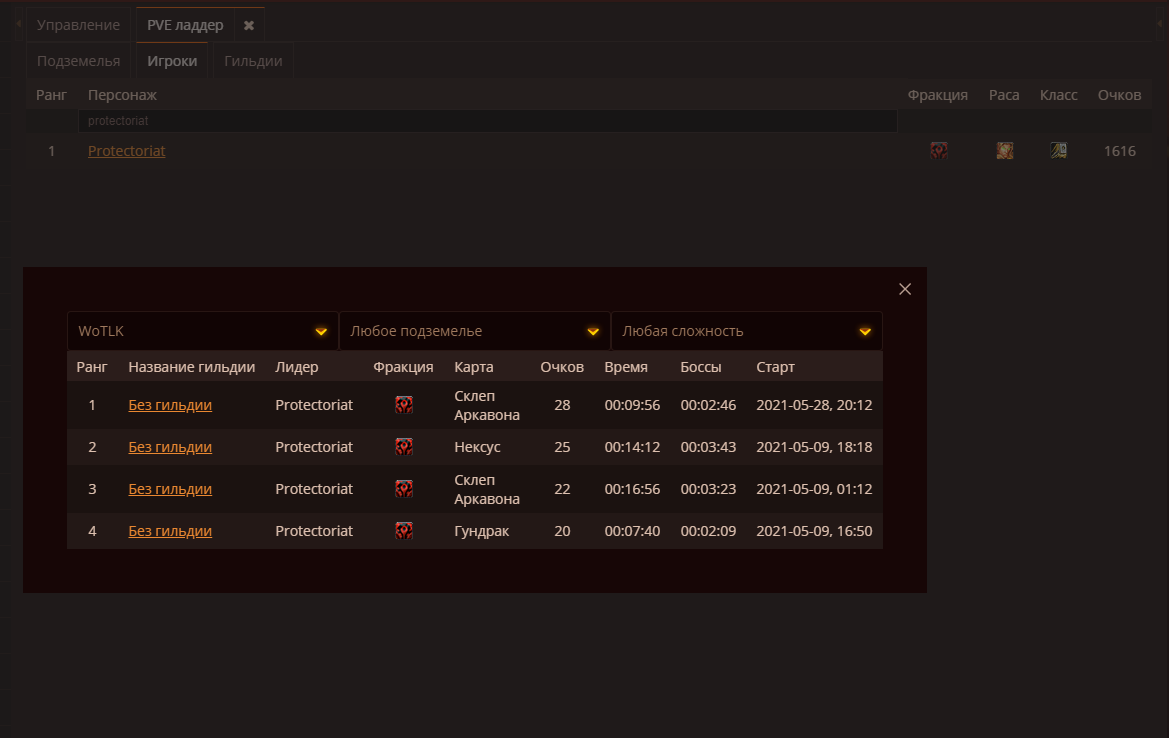The width and height of the screenshot is (1169, 738).
Task: Open the Гильдии tab
Action: pyautogui.click(x=253, y=61)
